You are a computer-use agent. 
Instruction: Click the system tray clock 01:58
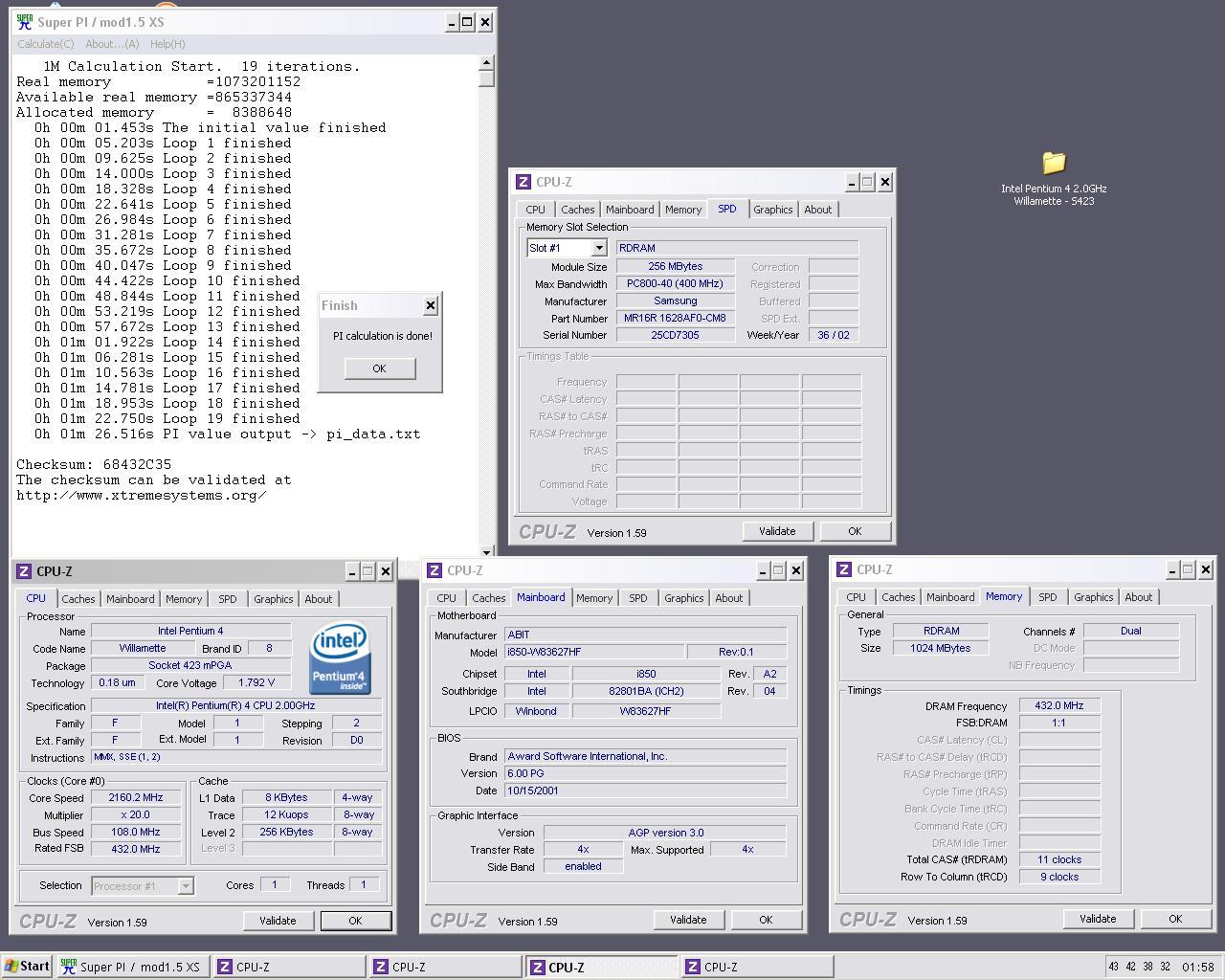click(1198, 967)
